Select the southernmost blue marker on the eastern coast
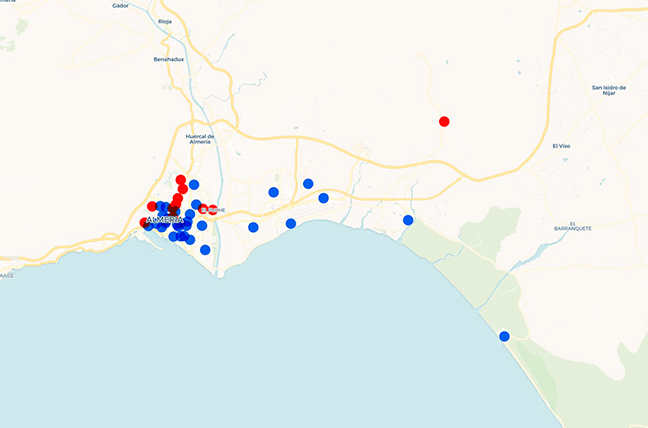648x428 pixels. pyautogui.click(x=504, y=336)
